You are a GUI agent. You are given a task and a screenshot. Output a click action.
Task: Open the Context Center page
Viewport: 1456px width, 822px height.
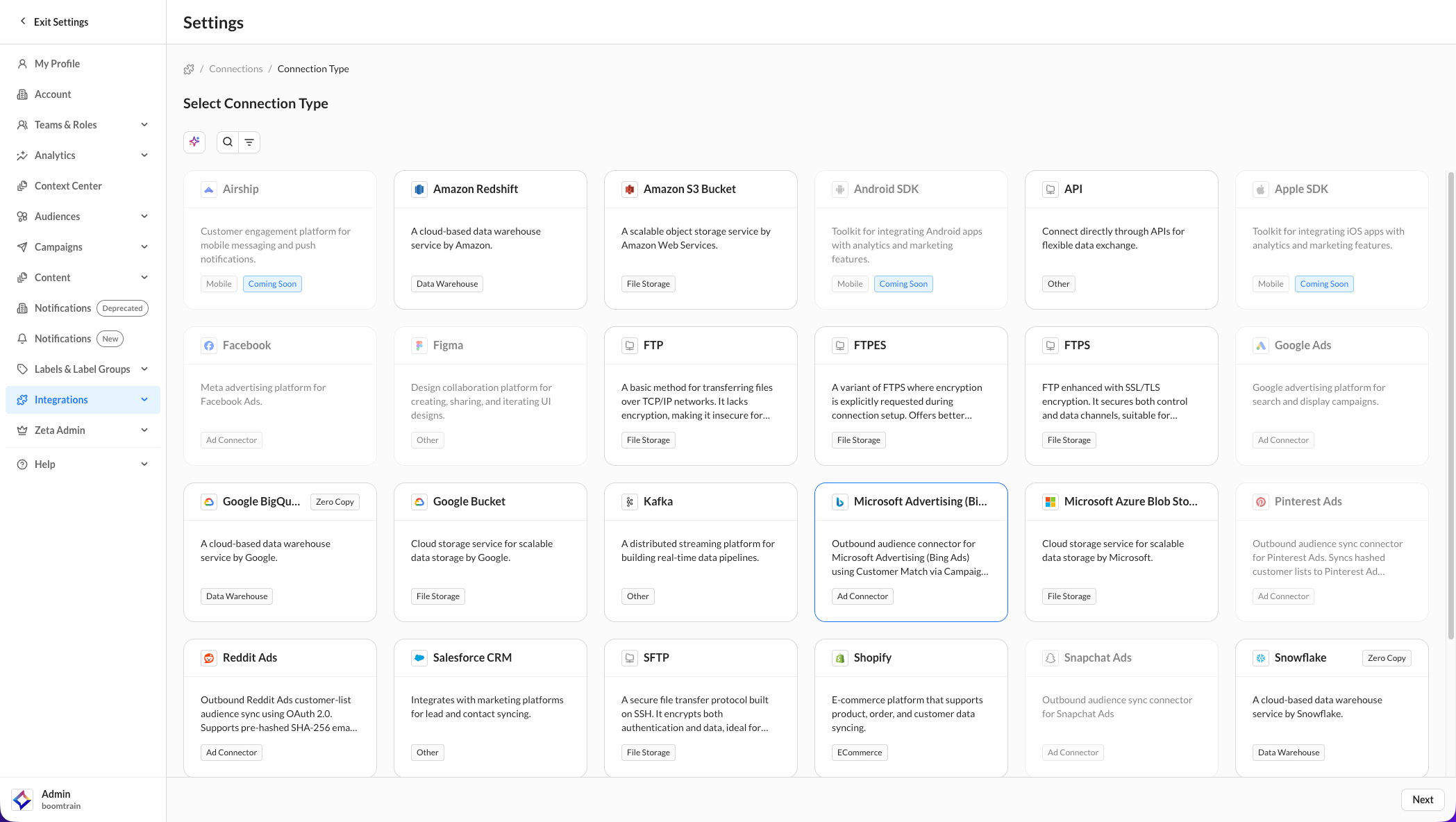[82, 186]
